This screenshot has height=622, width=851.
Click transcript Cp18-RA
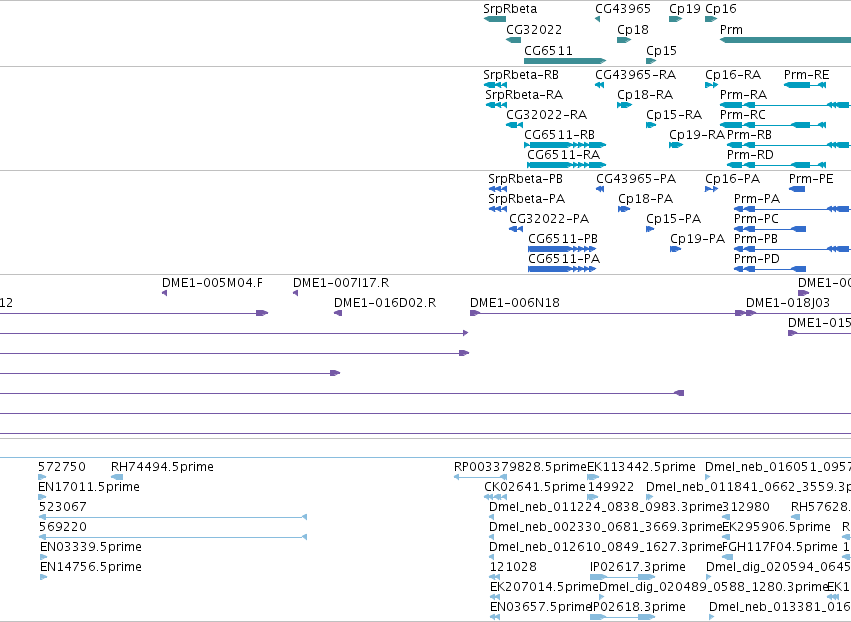pyautogui.click(x=624, y=105)
